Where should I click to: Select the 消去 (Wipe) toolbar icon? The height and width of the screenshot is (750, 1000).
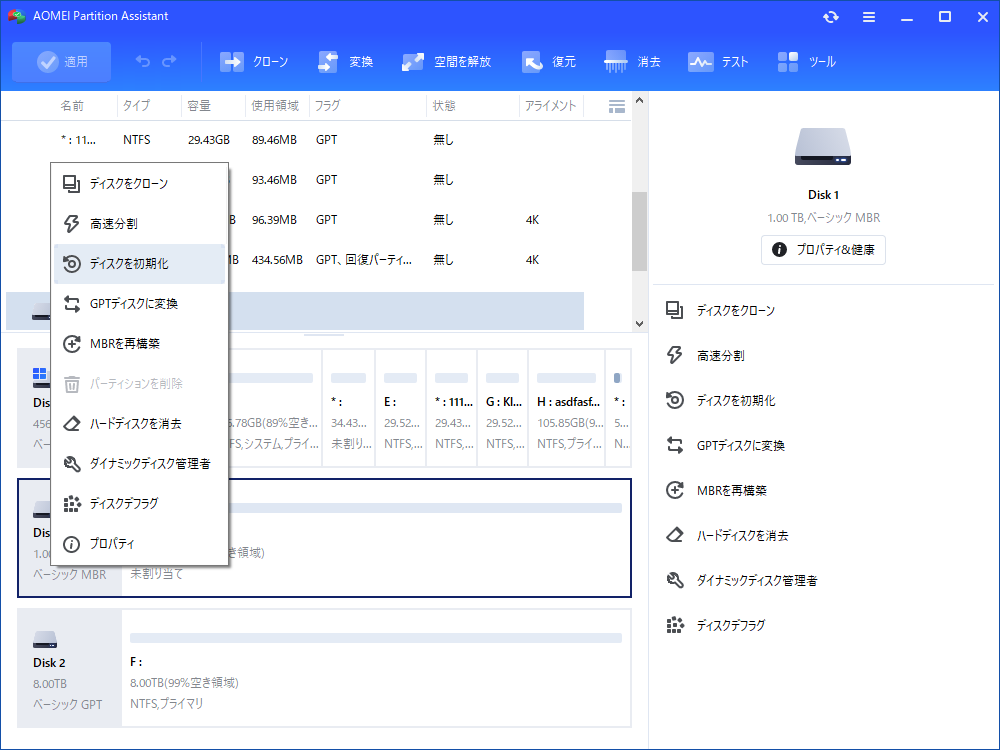coord(634,60)
